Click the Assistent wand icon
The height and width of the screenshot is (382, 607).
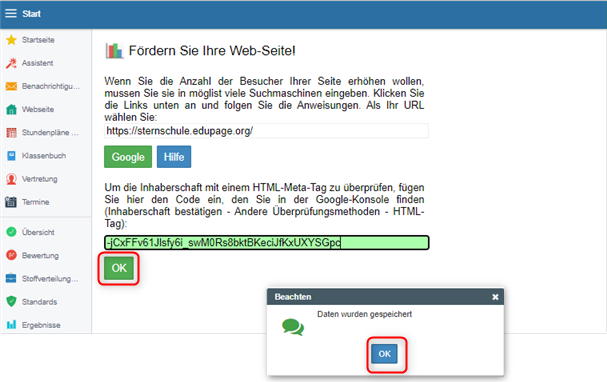click(12, 63)
